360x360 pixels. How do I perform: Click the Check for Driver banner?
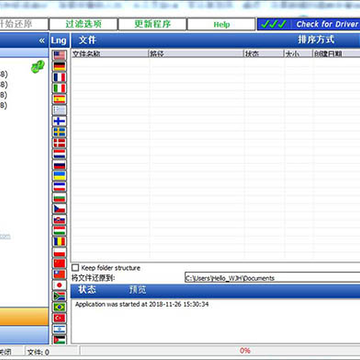(x=309, y=24)
